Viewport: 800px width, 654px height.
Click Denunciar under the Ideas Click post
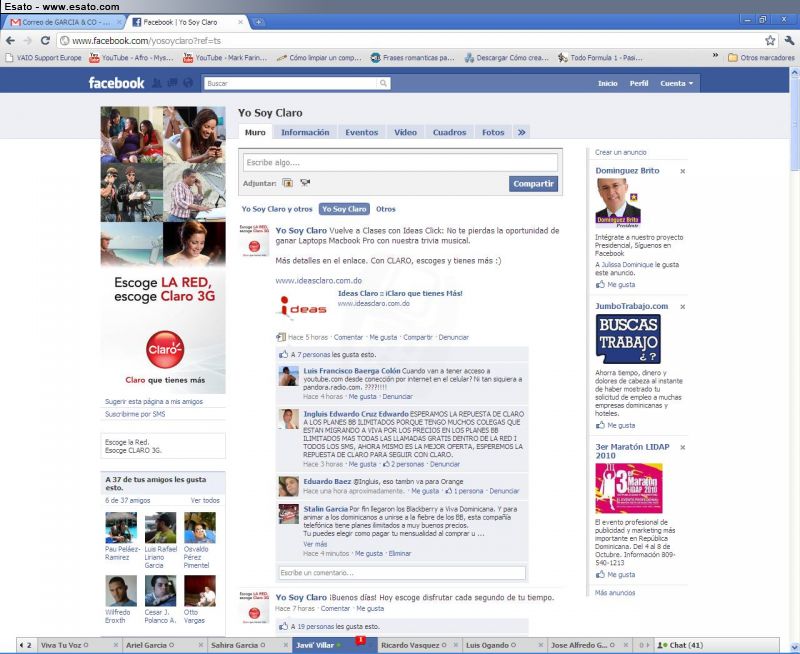click(x=454, y=337)
